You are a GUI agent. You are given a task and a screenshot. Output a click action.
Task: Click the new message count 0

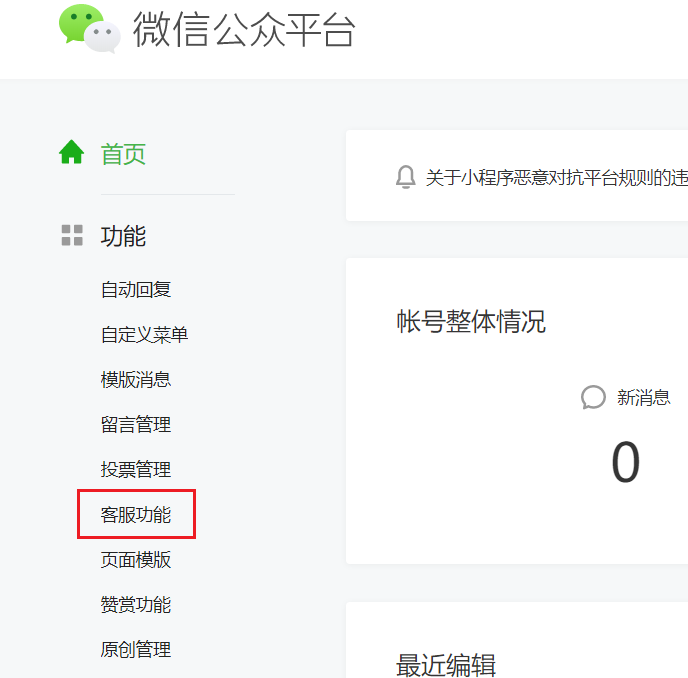[626, 462]
